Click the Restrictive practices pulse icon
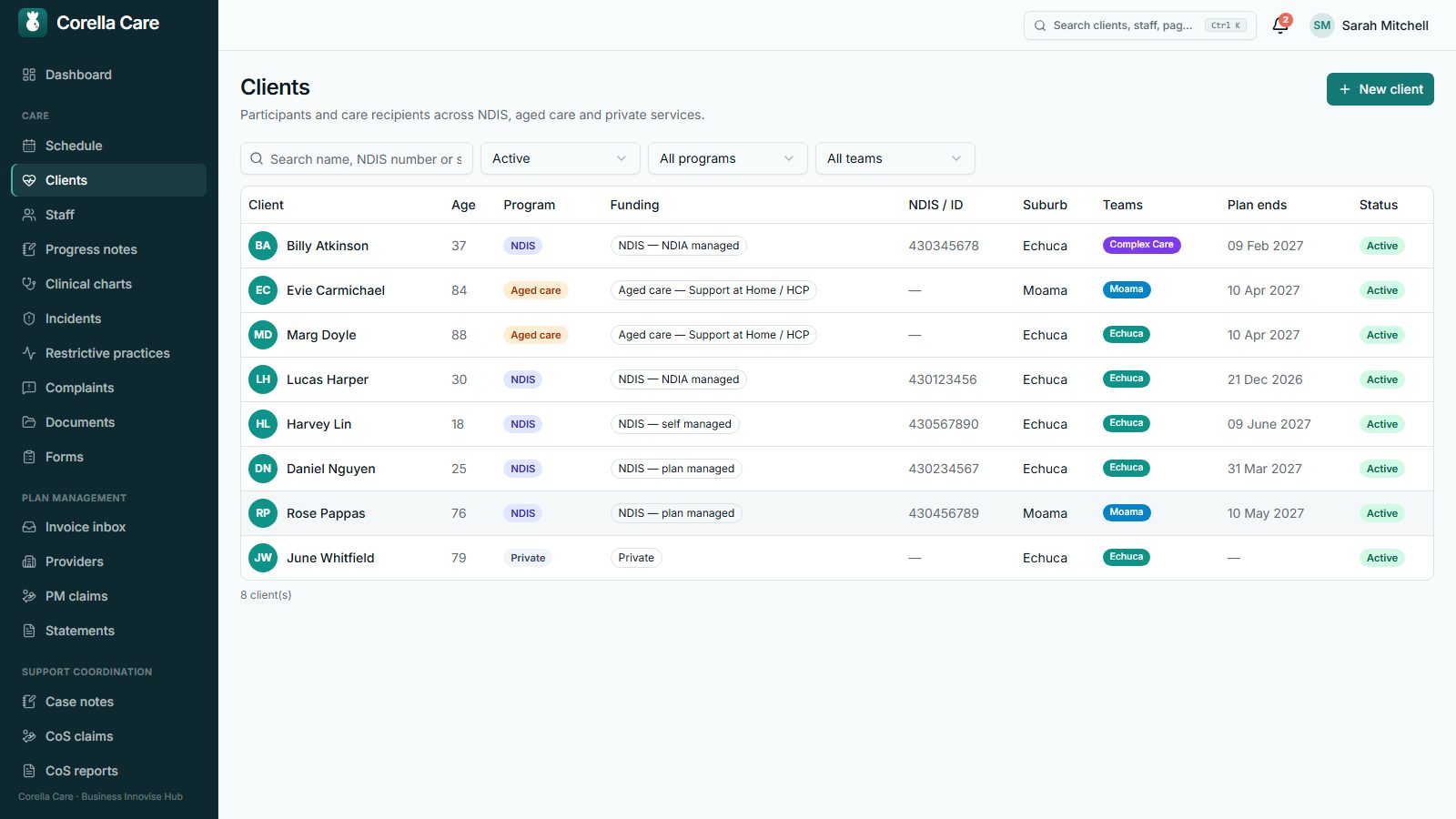This screenshot has height=819, width=1456. point(29,353)
